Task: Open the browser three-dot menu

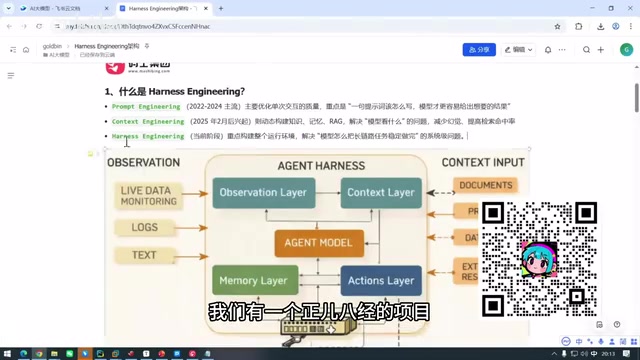Action: (631, 27)
